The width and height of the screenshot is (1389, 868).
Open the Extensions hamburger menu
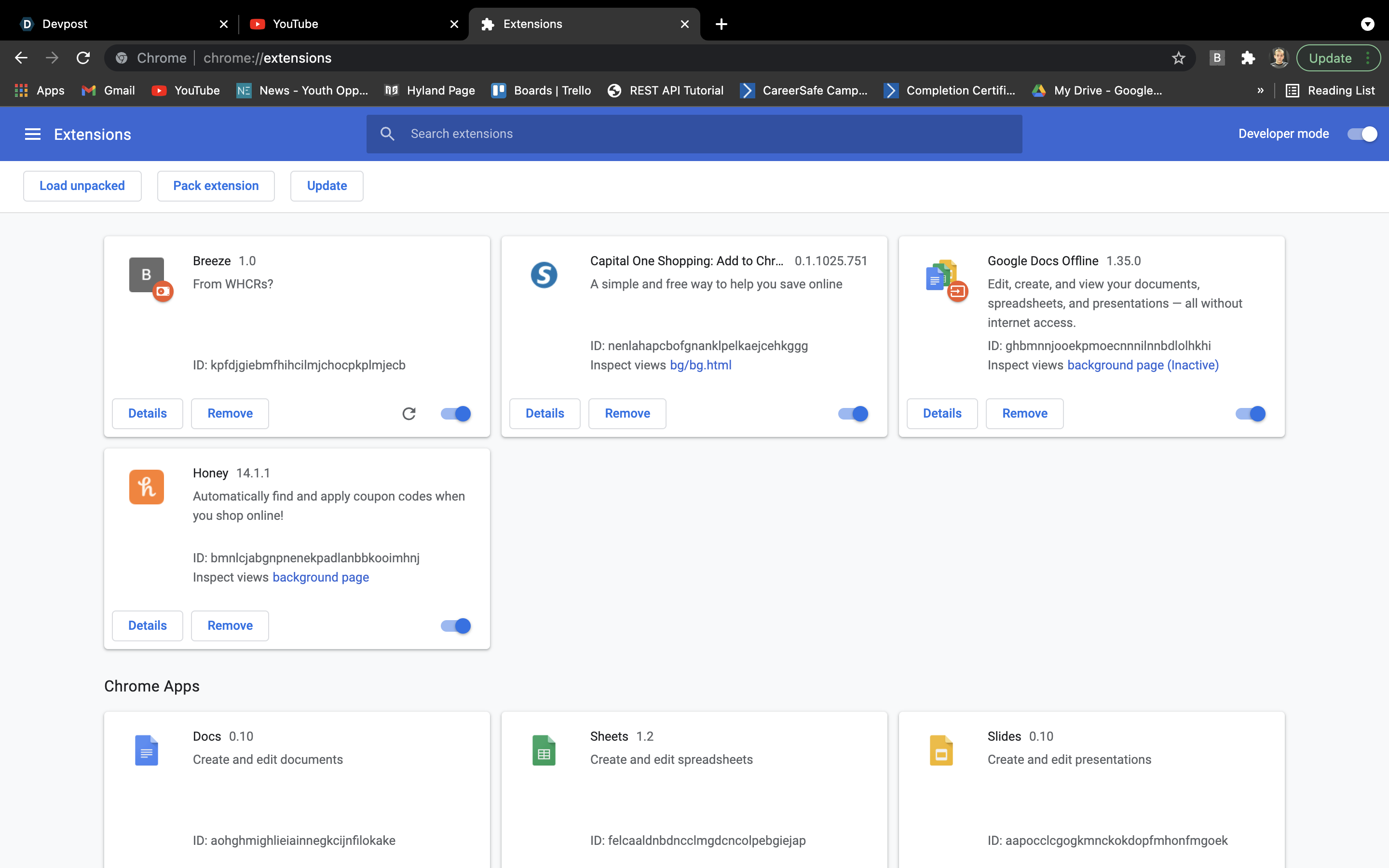tap(33, 135)
